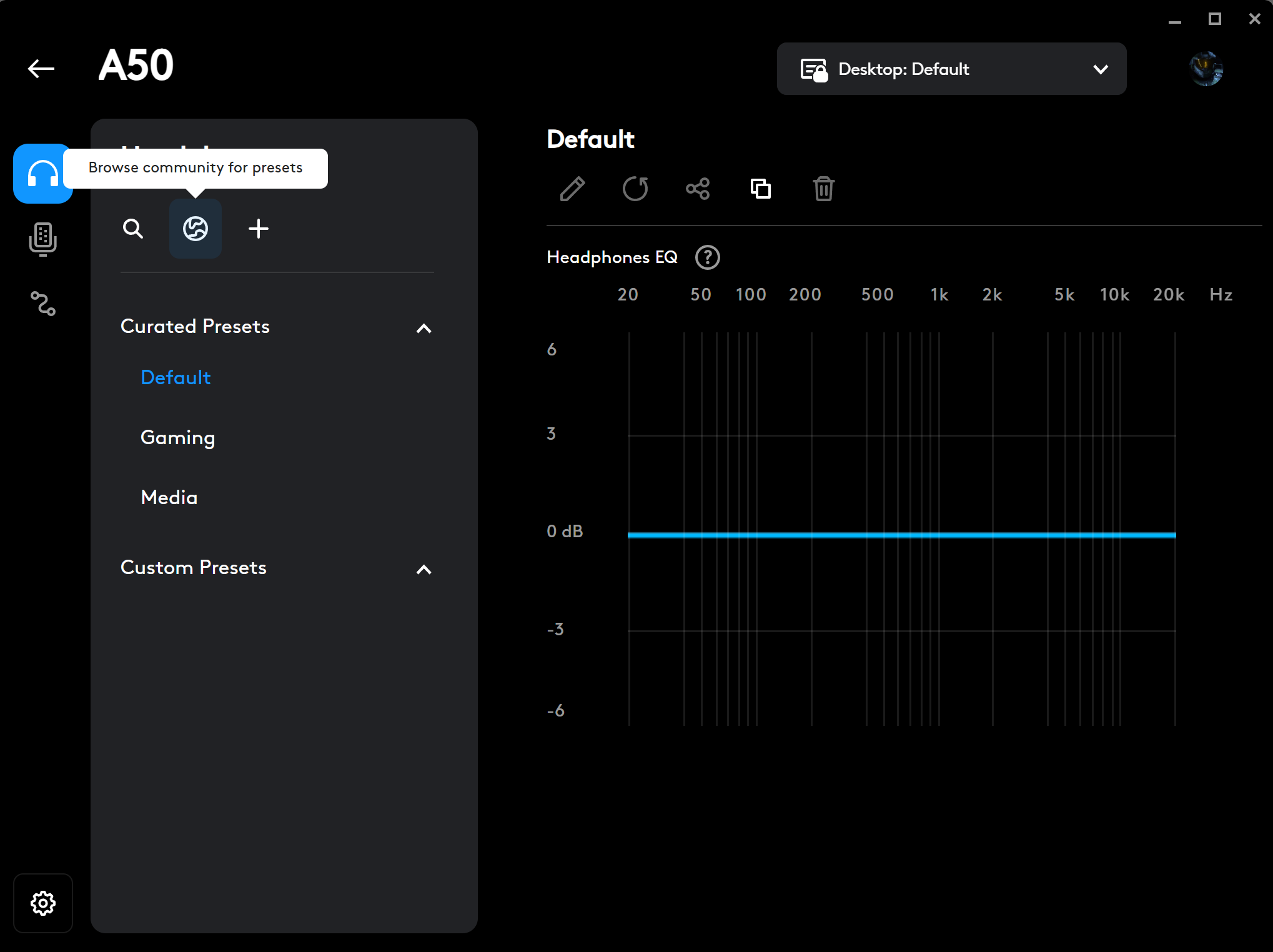The width and height of the screenshot is (1273, 952).
Task: Click the Default preset heading
Action: (x=590, y=139)
